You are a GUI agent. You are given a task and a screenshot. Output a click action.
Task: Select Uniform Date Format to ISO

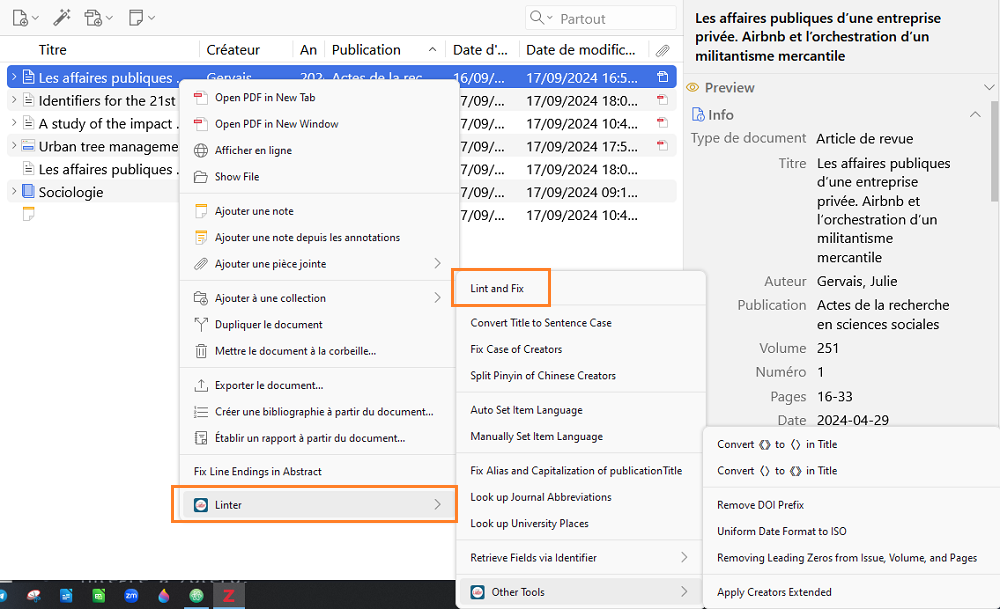[782, 531]
